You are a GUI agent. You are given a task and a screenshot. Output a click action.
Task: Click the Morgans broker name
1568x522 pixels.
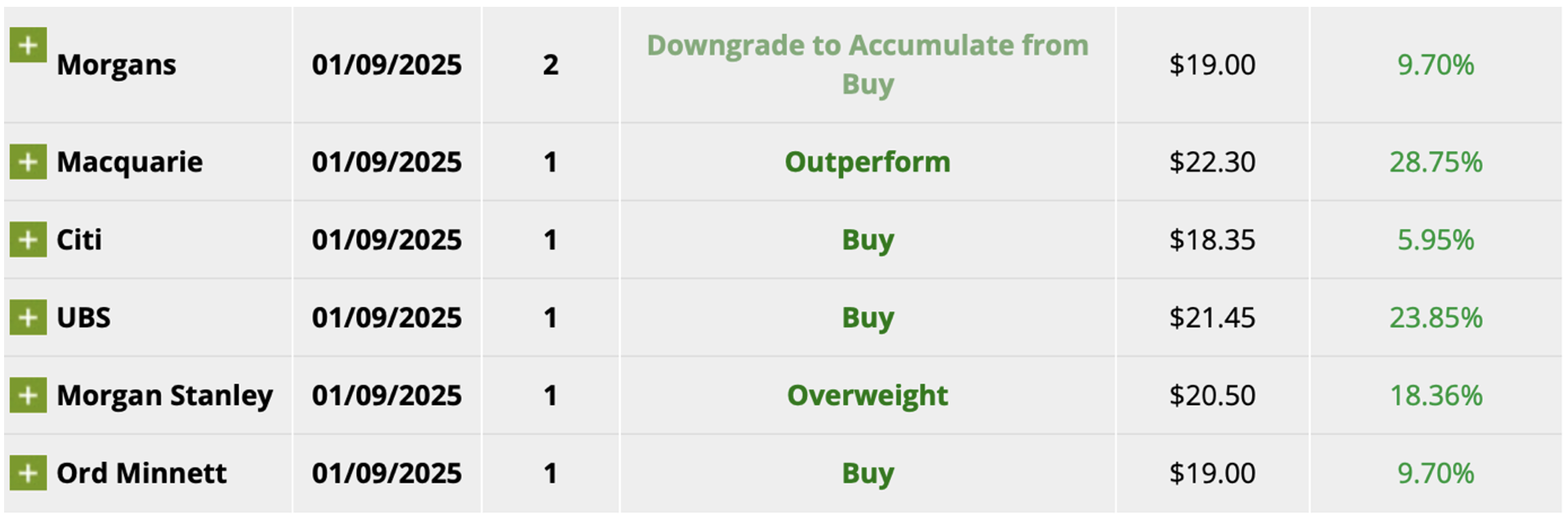coord(116,65)
